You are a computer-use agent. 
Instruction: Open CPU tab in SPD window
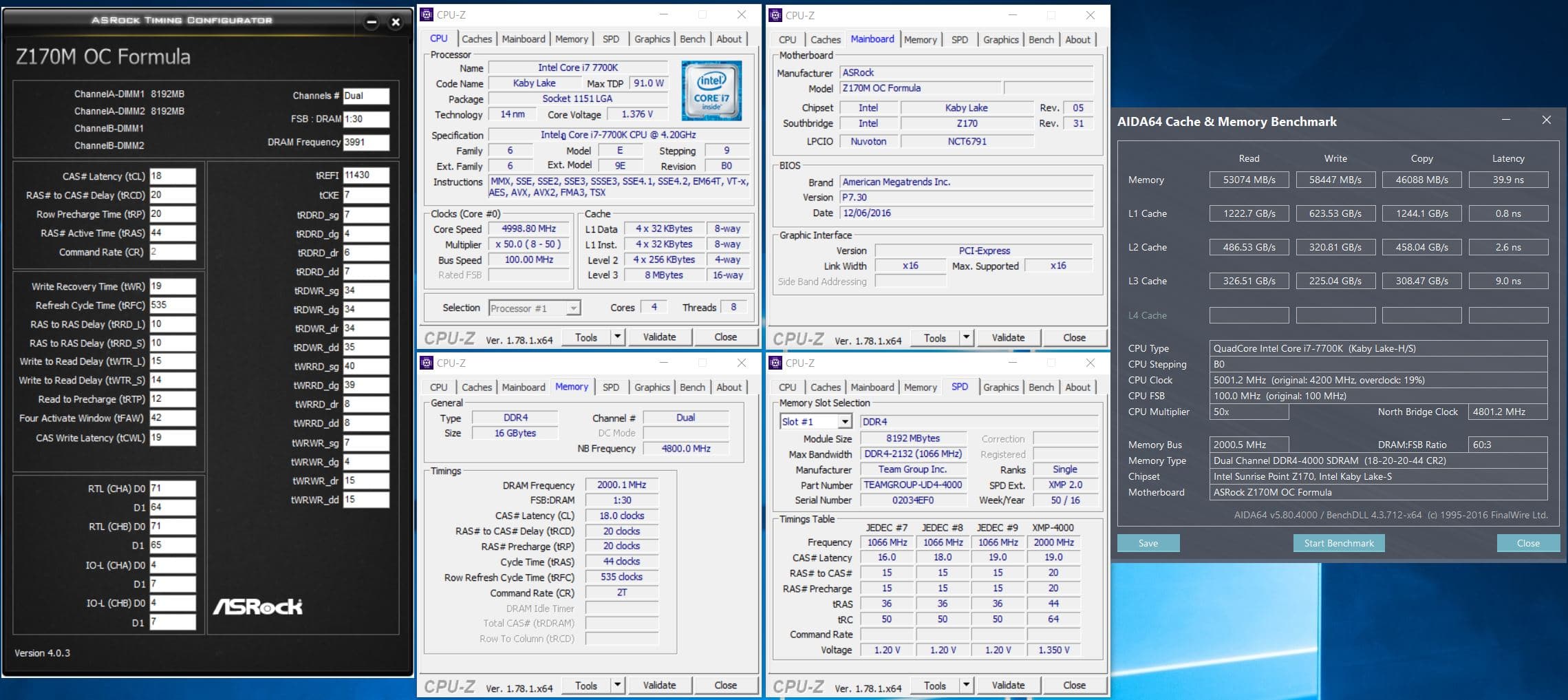click(787, 388)
